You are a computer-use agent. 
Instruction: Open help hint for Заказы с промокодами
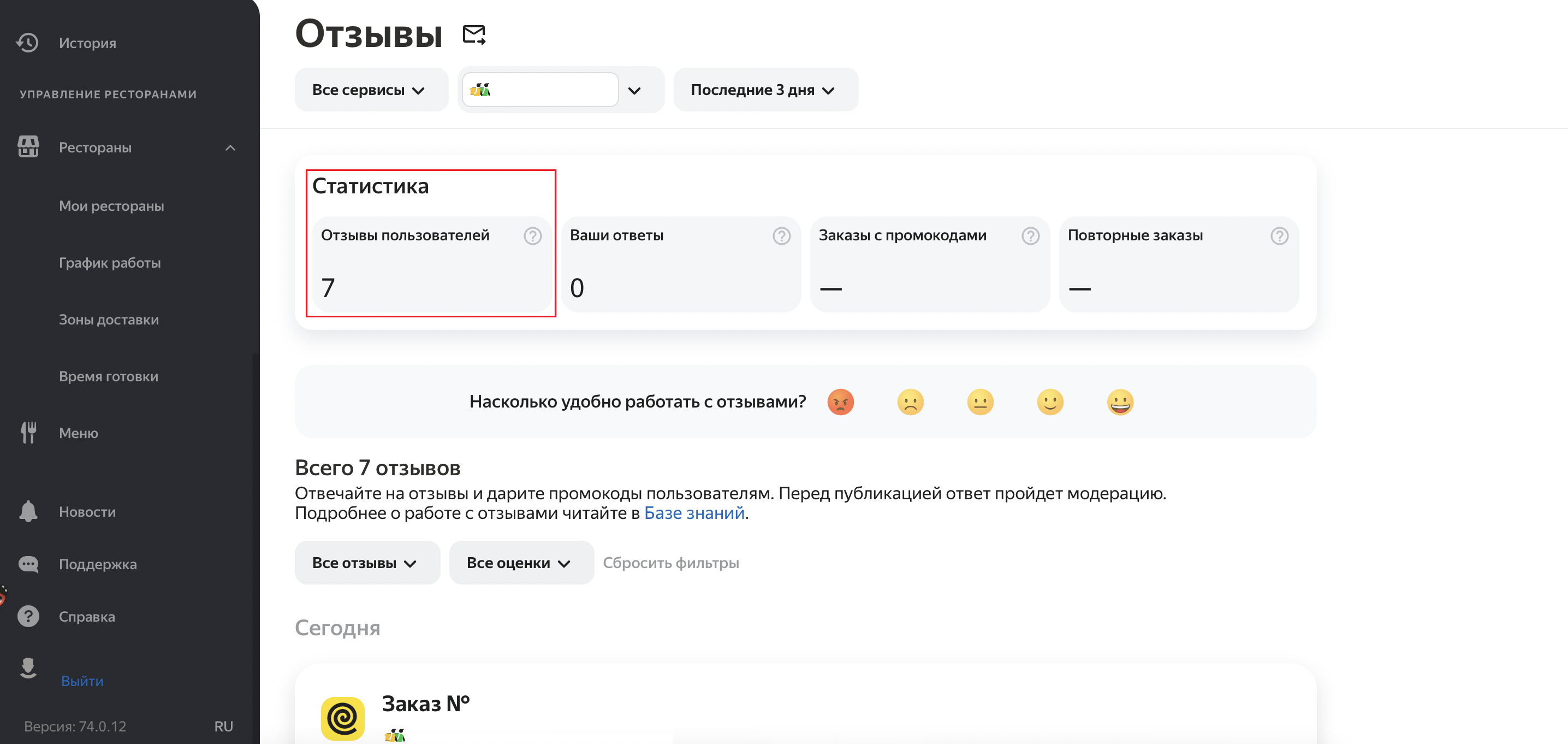coord(1031,235)
